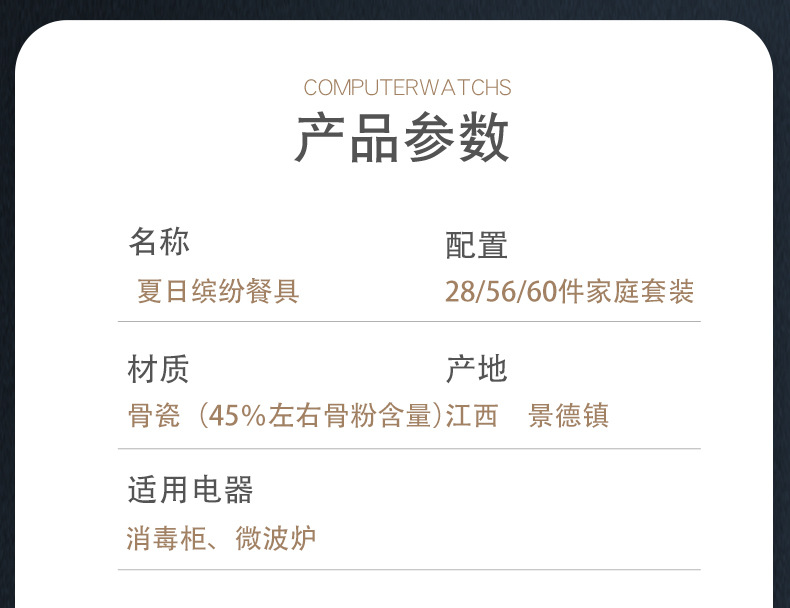Screen dimensions: 790x608
Task: Click the 骨瓷 material text
Action: pyautogui.click(x=153, y=415)
